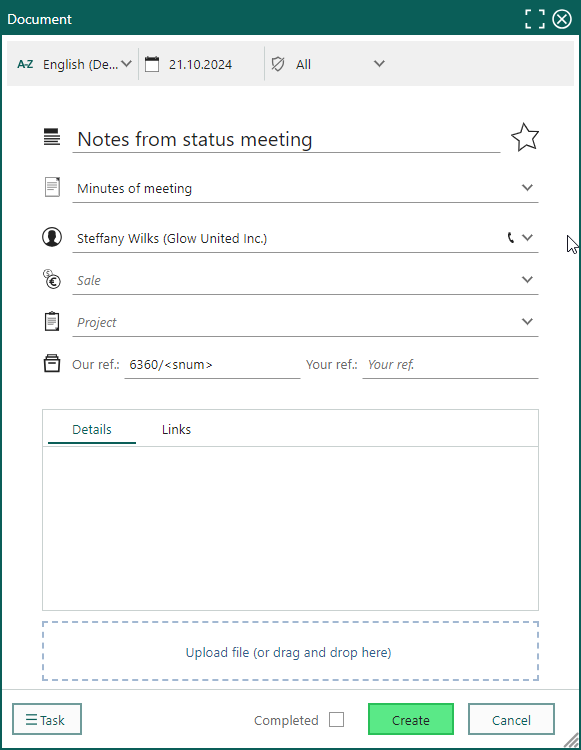Click the Your ref. input field
The height and width of the screenshot is (750, 581).
tap(450, 365)
